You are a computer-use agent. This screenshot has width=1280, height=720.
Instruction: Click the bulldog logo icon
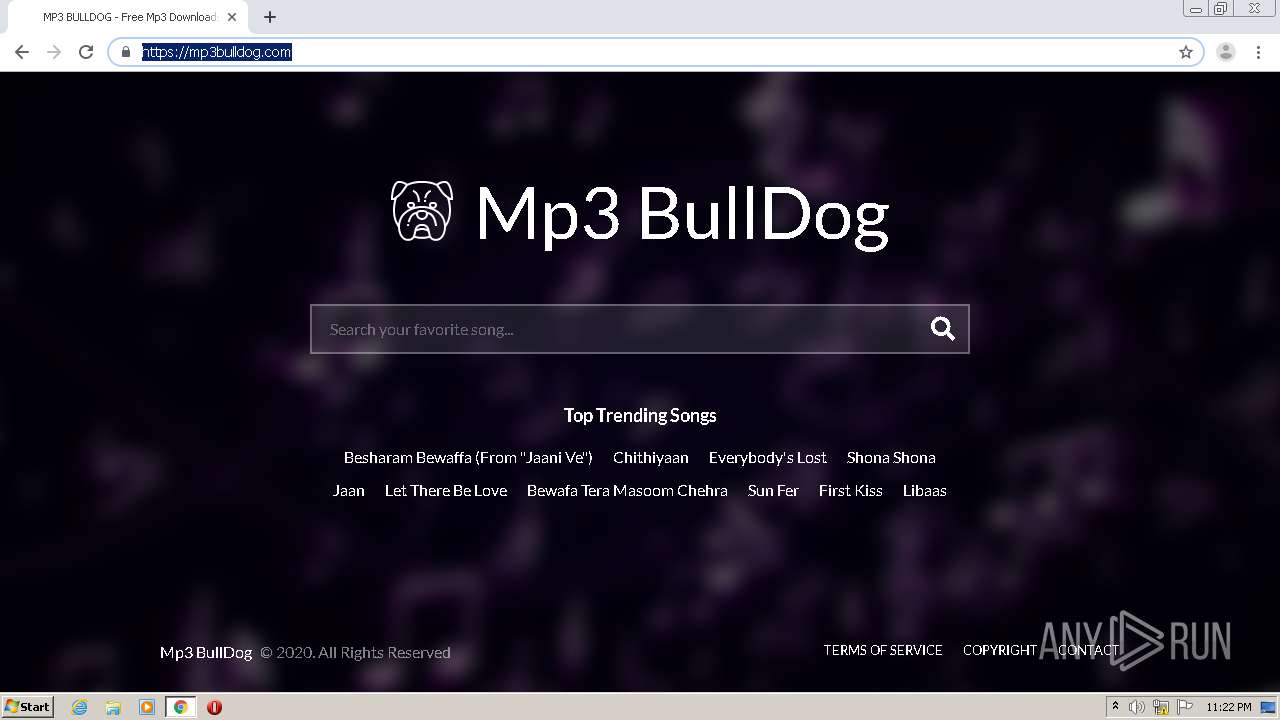tap(421, 211)
